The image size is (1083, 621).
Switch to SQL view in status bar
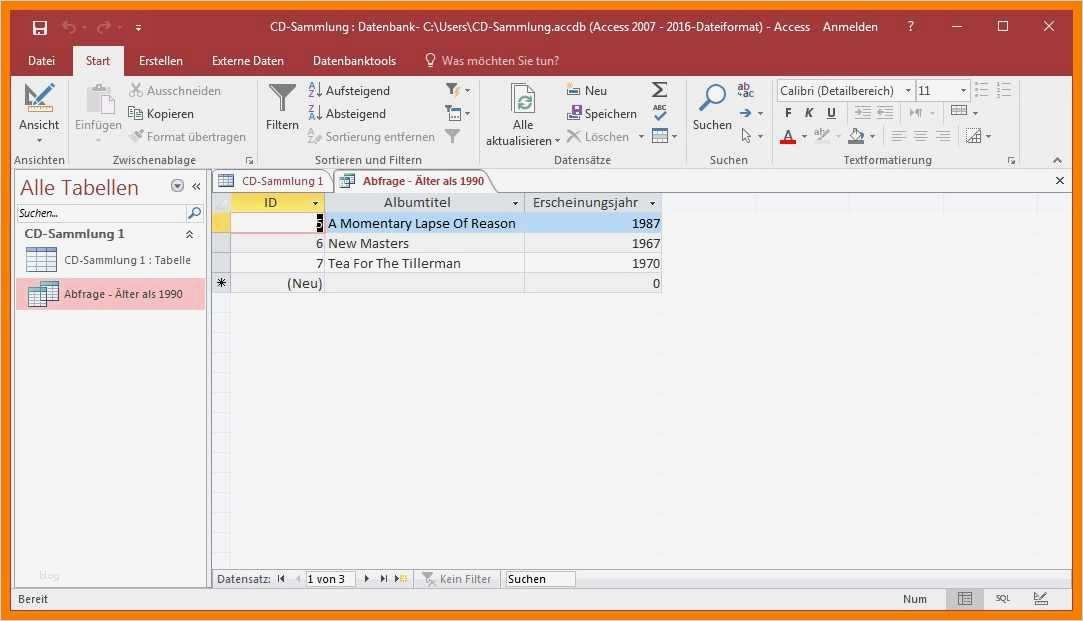(x=1003, y=599)
